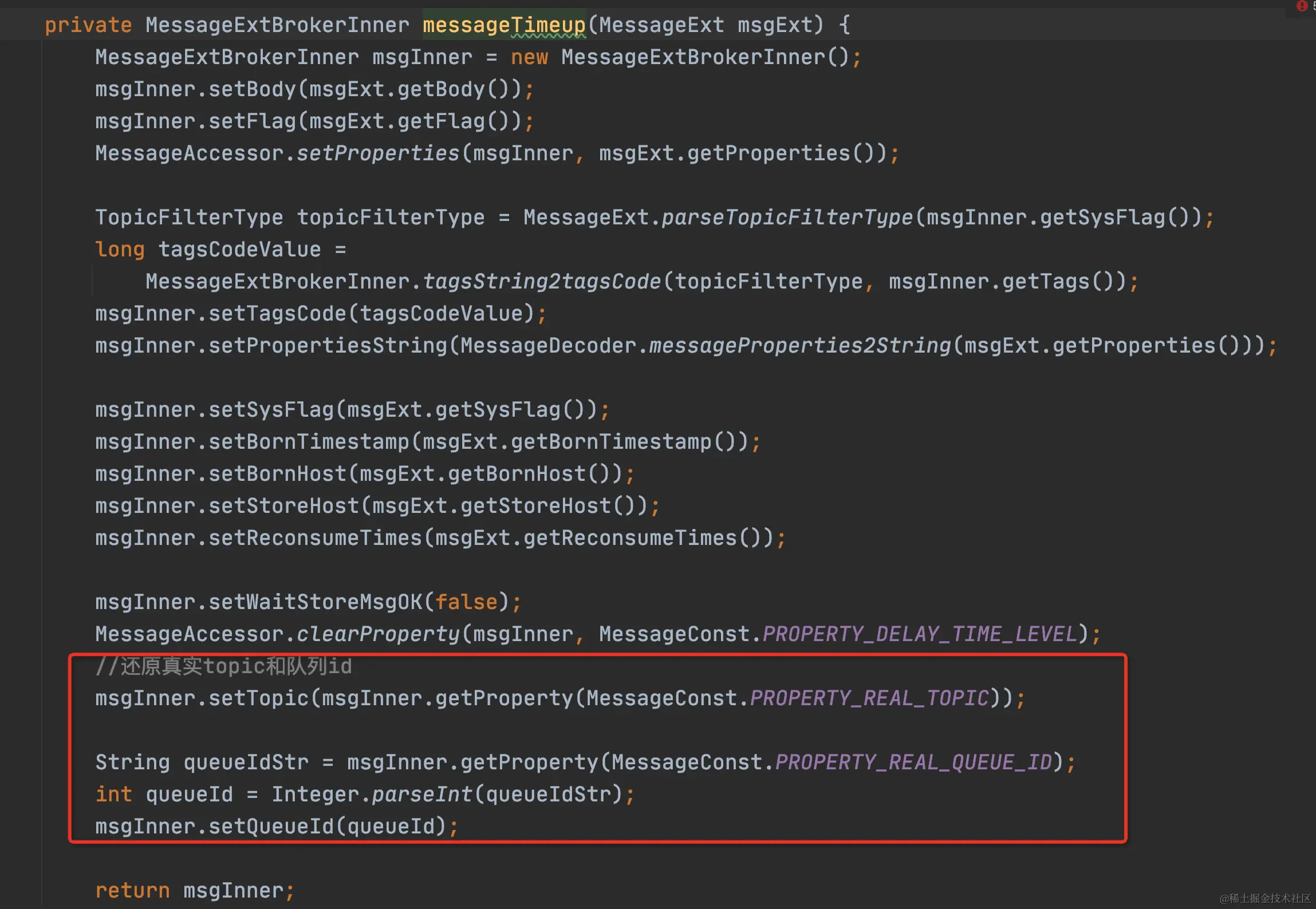This screenshot has width=1316, height=909.
Task: Click the messageProperties2String method call
Action: tap(799, 346)
